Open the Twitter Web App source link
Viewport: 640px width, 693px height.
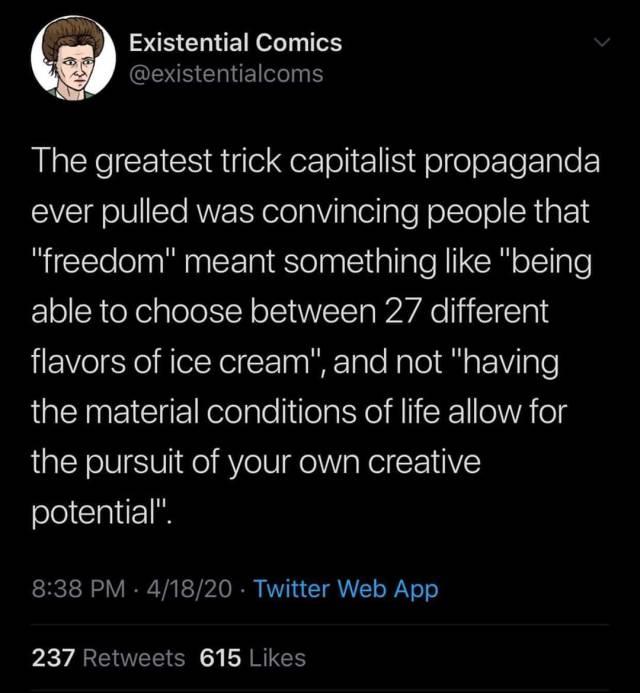pos(346,590)
